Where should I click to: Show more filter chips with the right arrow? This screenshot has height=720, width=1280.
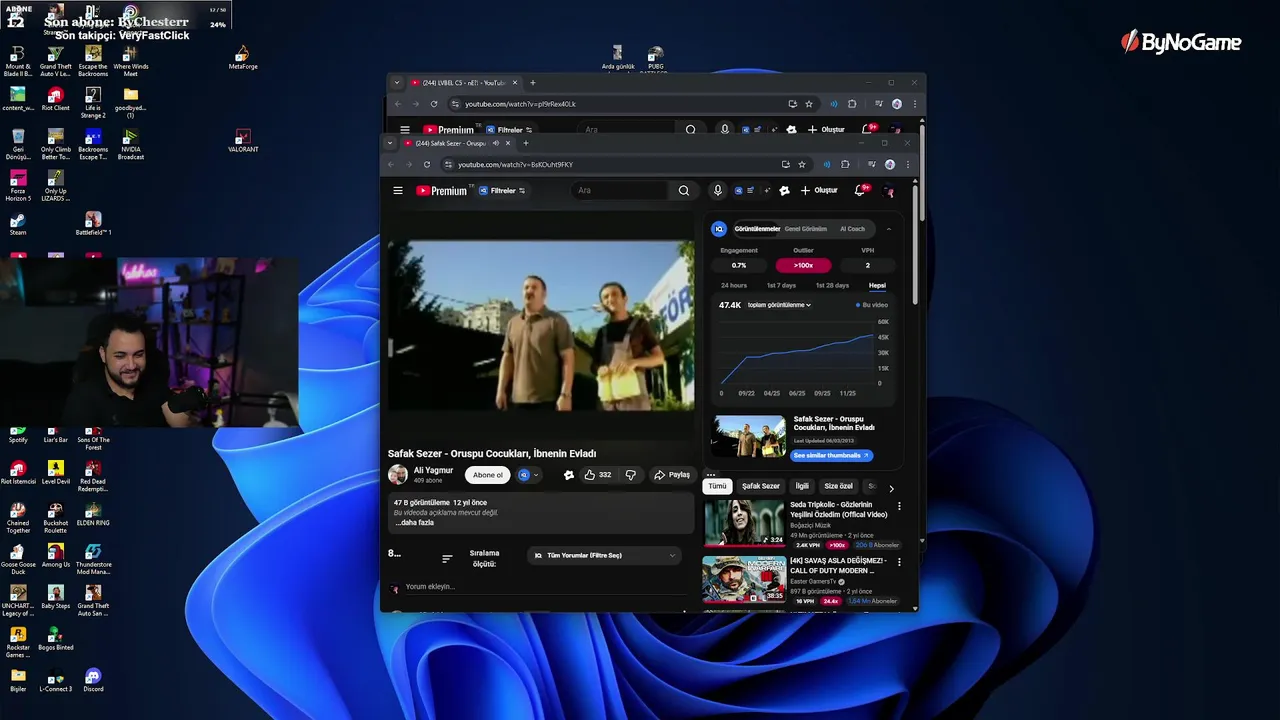click(891, 488)
